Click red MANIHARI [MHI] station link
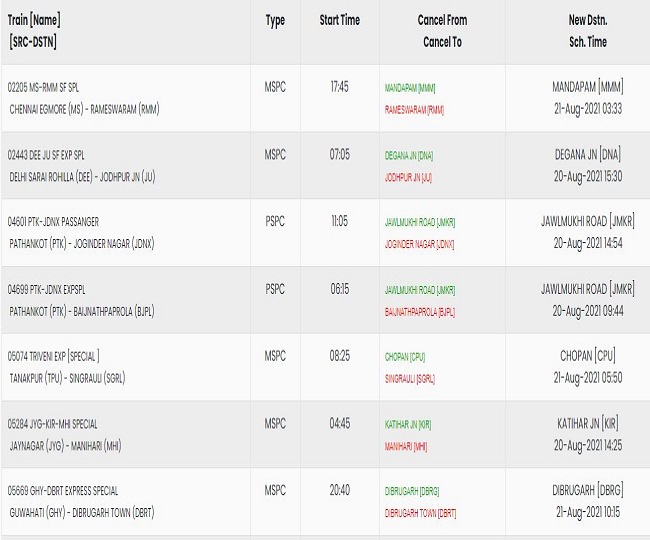650x540 pixels. pos(406,446)
